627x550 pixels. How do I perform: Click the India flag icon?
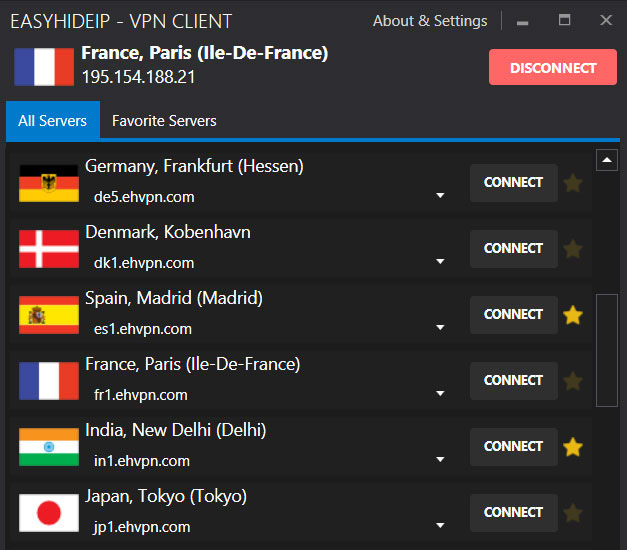pyautogui.click(x=49, y=447)
